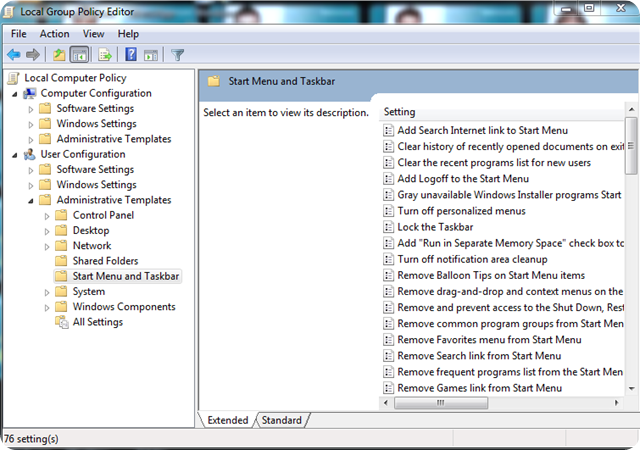Click the Back arrow toolbar icon

pyautogui.click(x=14, y=54)
